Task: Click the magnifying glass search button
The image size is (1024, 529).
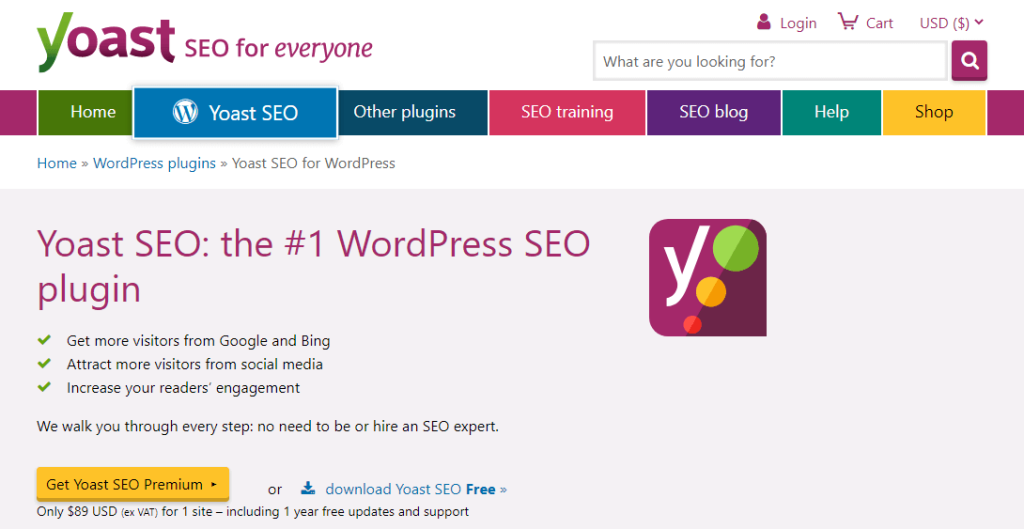Action: tap(968, 61)
